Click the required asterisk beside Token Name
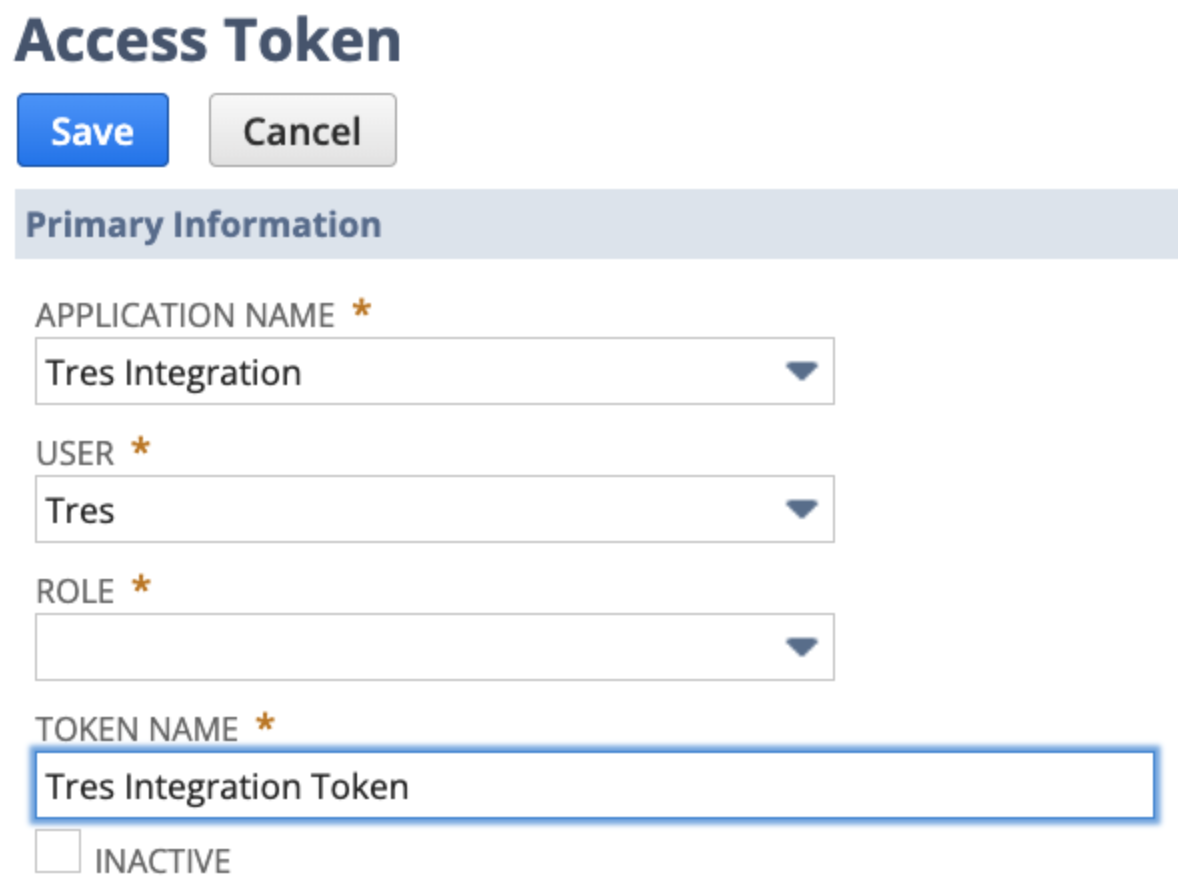 (x=265, y=724)
